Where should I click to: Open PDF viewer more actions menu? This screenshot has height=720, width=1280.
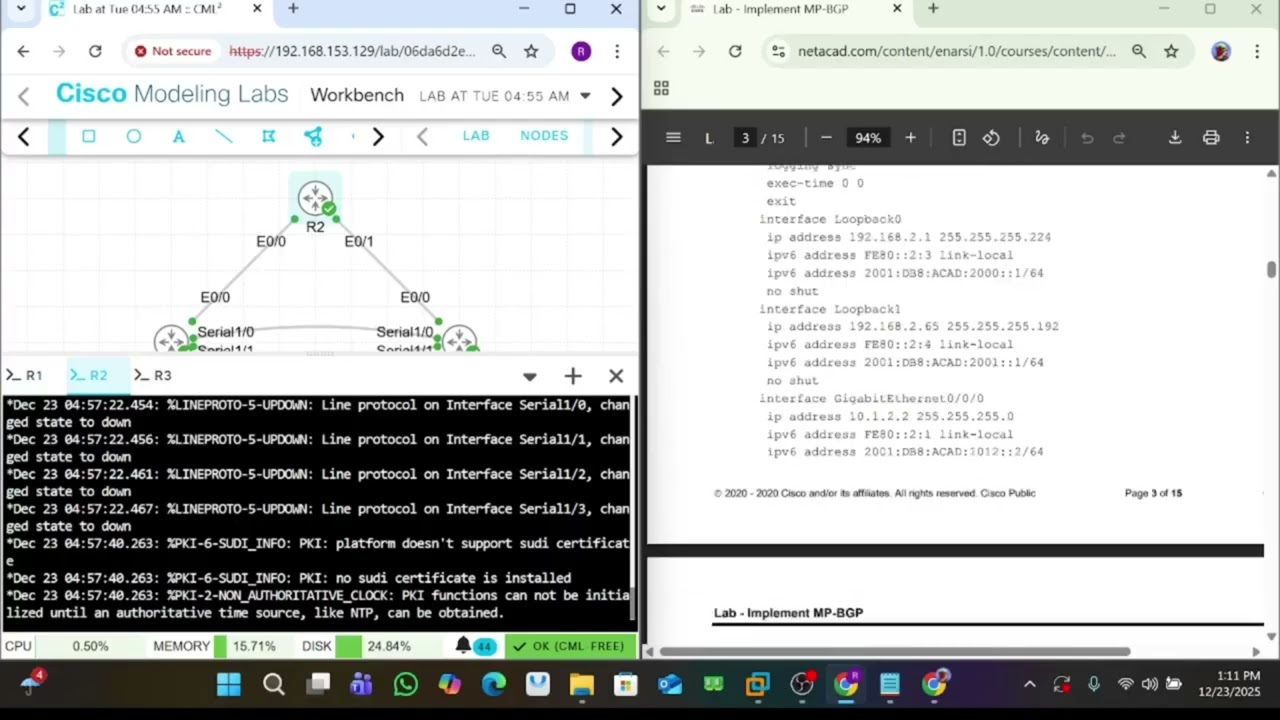(1247, 138)
